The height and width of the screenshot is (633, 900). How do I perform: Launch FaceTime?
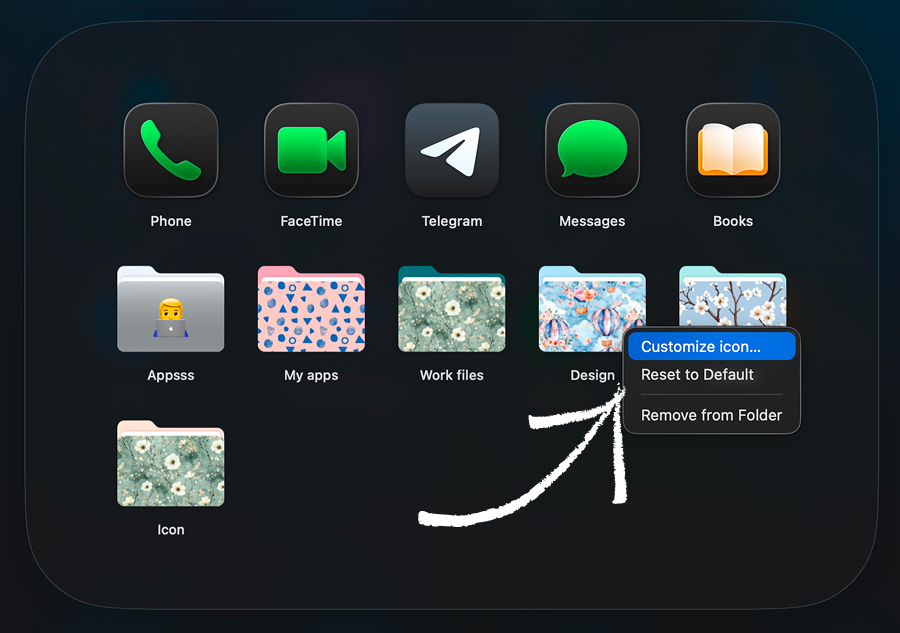click(x=311, y=150)
